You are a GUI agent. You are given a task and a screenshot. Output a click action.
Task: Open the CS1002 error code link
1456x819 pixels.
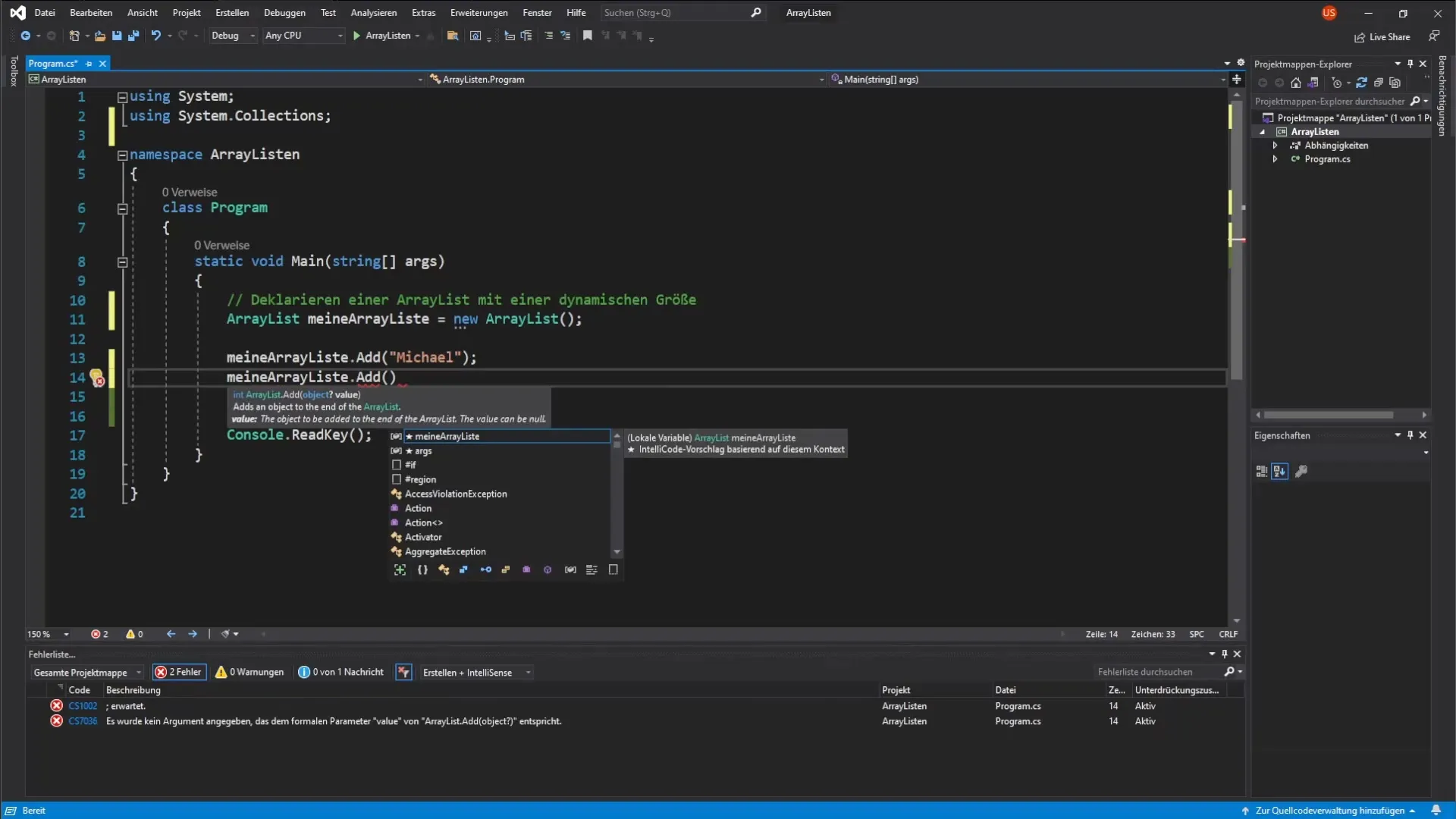(x=83, y=705)
